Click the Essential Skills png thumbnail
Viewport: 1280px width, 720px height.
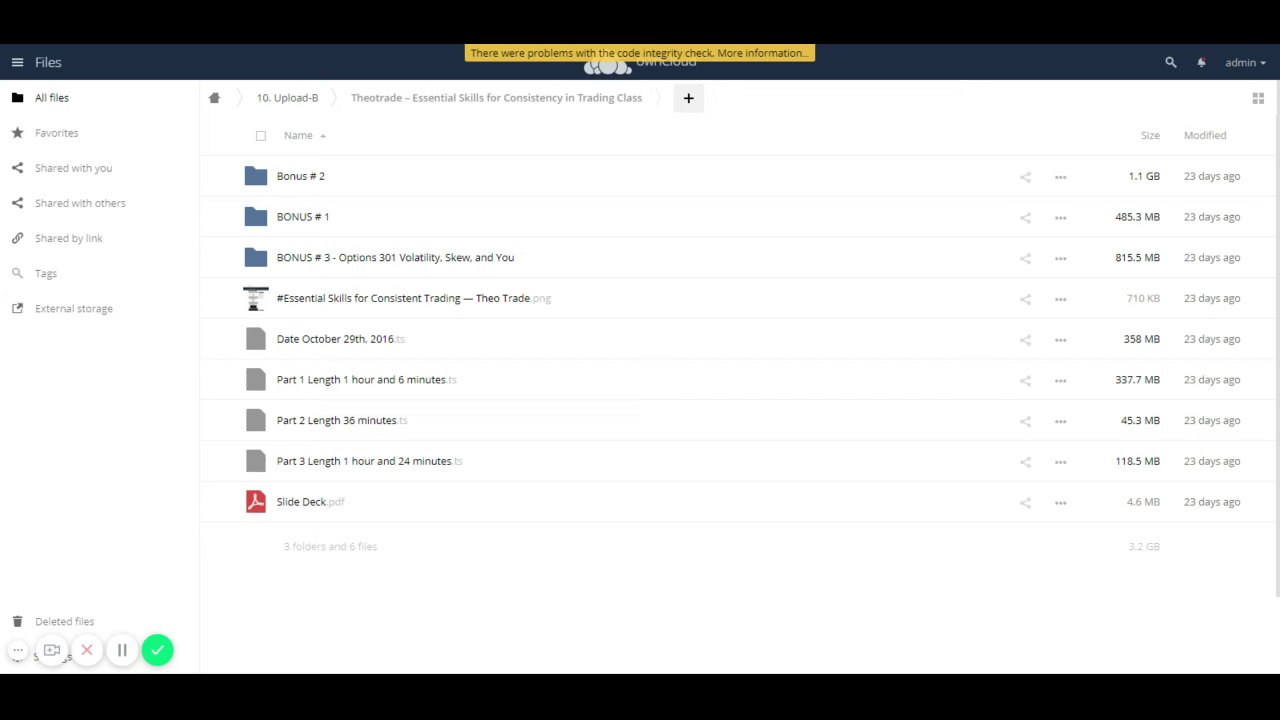[x=256, y=298]
